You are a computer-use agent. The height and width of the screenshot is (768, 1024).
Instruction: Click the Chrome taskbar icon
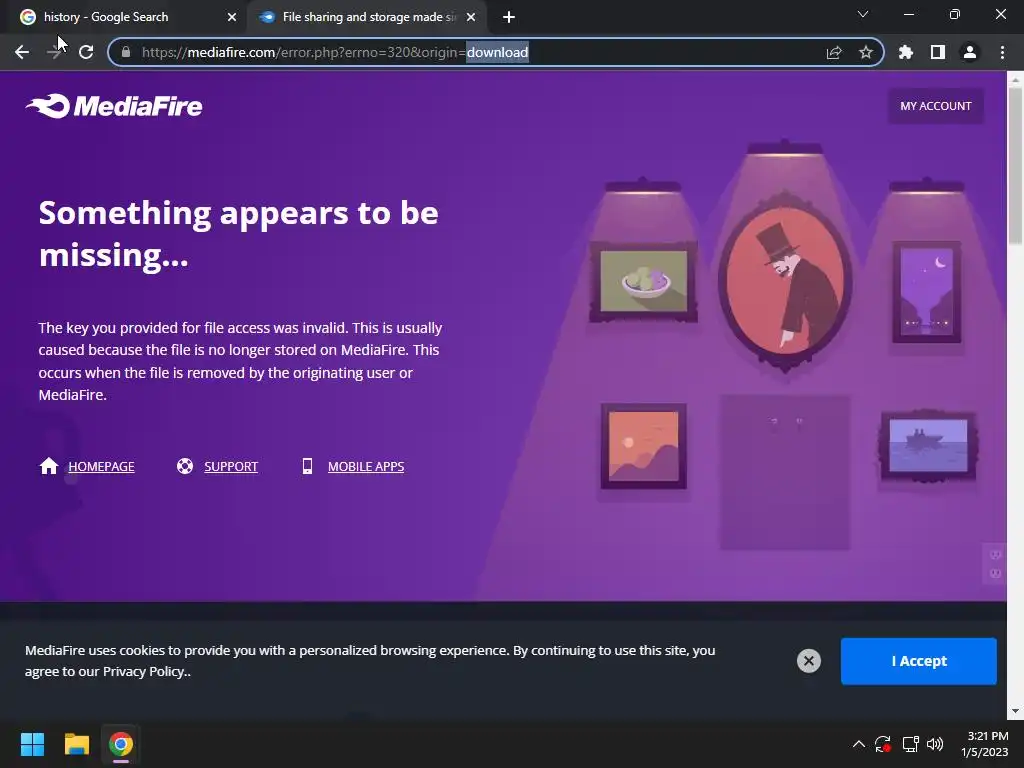(x=121, y=744)
